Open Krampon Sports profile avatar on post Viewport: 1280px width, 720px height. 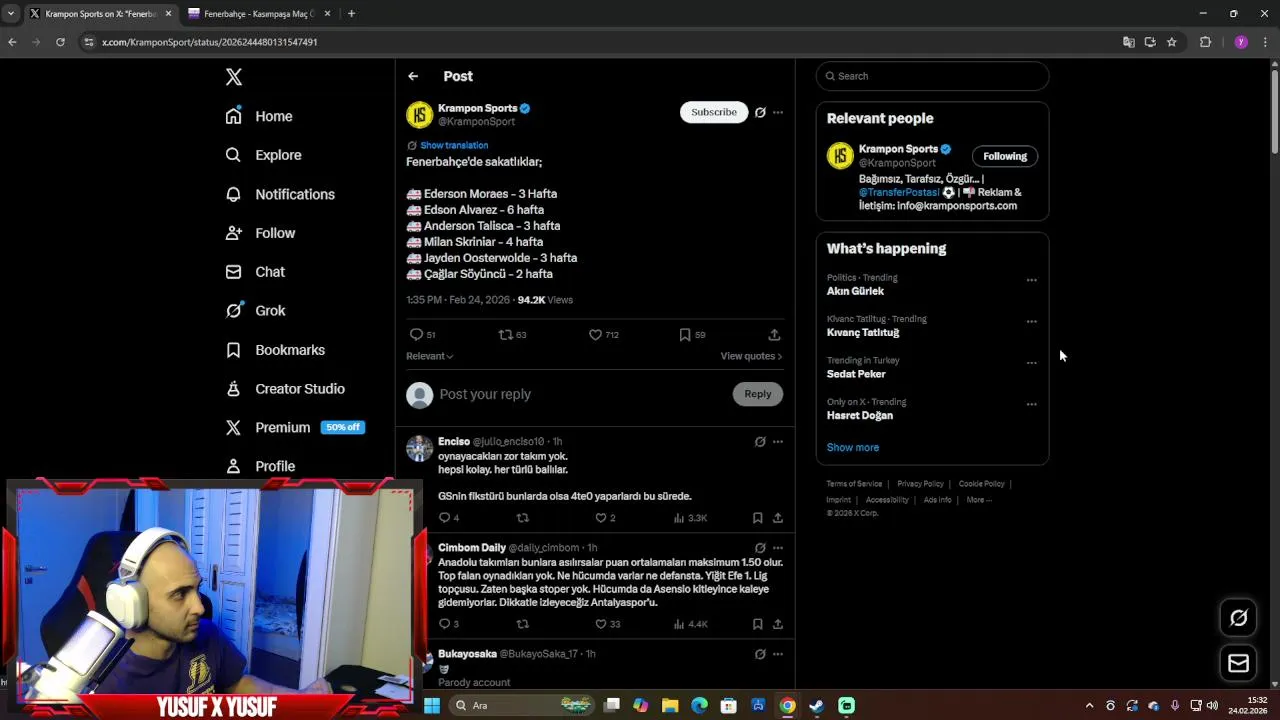(419, 114)
